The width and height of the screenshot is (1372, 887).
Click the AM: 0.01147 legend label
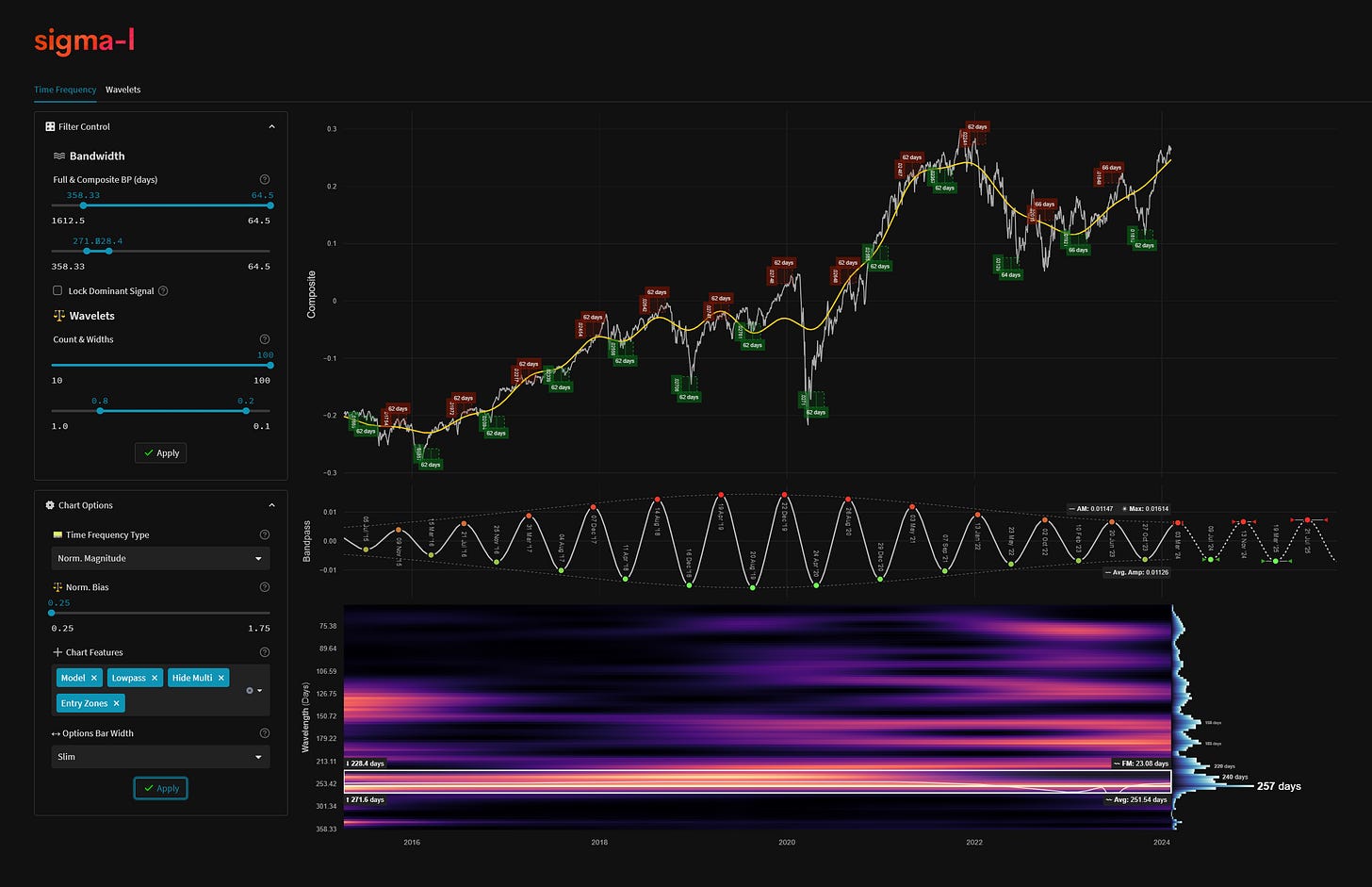tap(1091, 509)
